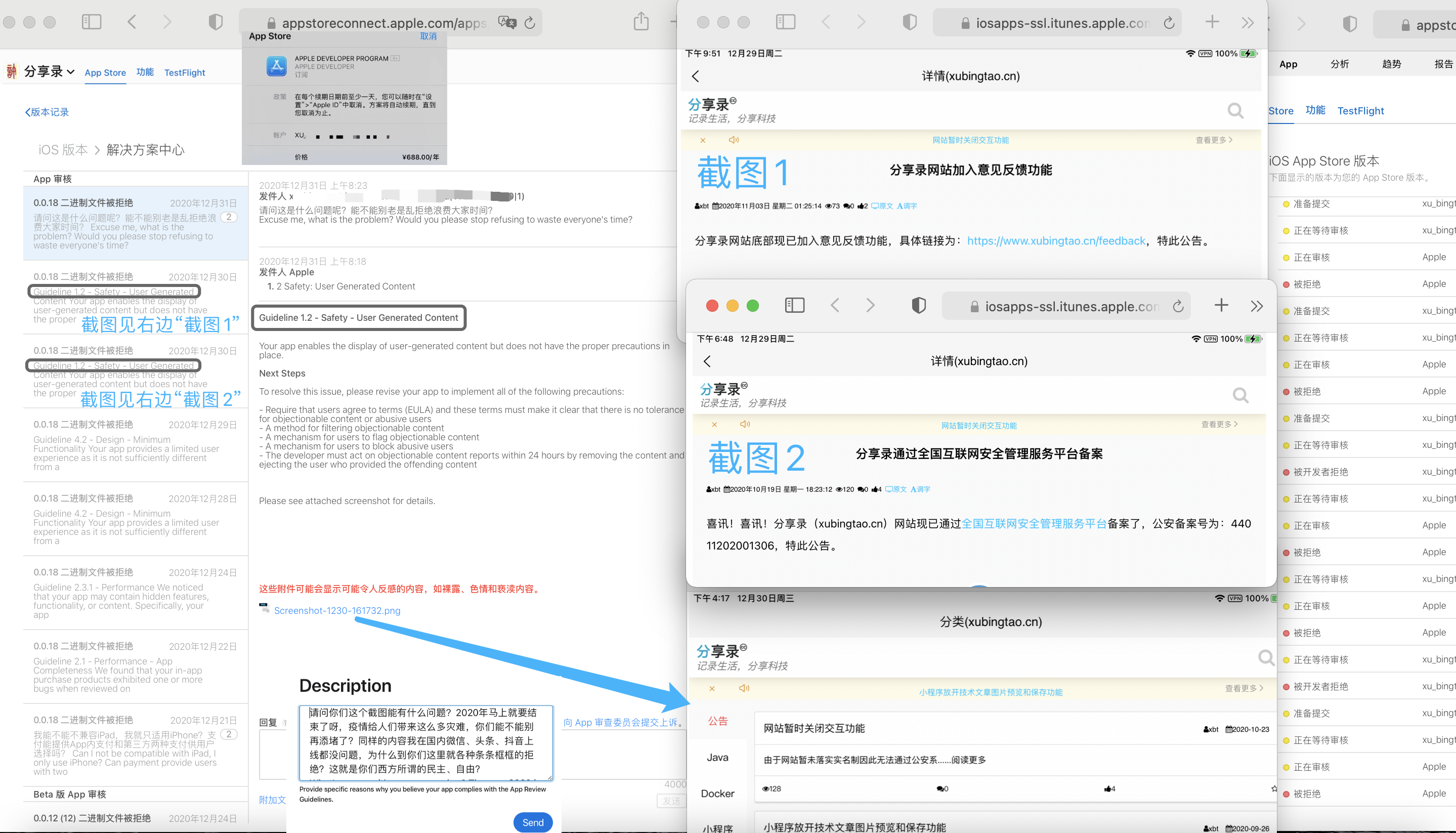Click the share icon in leftmost Safari toolbar
Image resolution: width=1456 pixels, height=833 pixels.
(x=641, y=22)
